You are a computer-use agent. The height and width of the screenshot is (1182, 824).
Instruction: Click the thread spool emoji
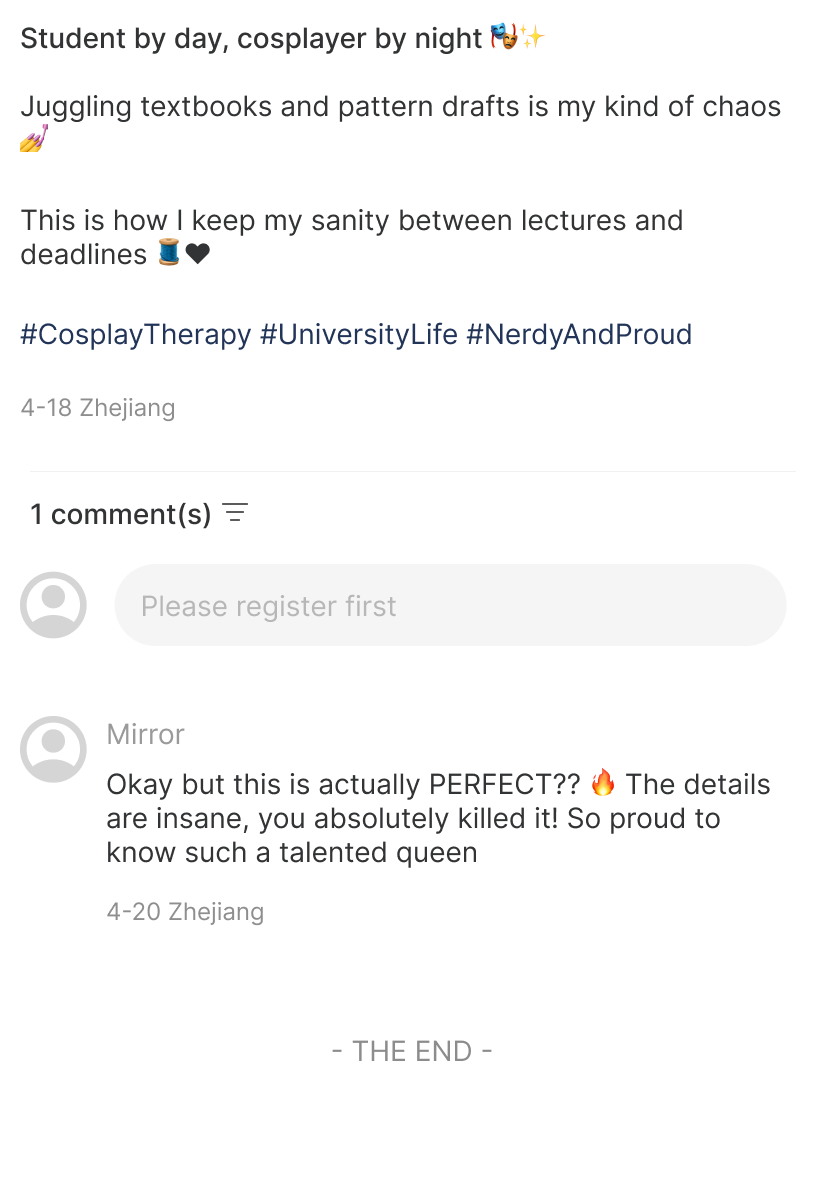pos(169,254)
